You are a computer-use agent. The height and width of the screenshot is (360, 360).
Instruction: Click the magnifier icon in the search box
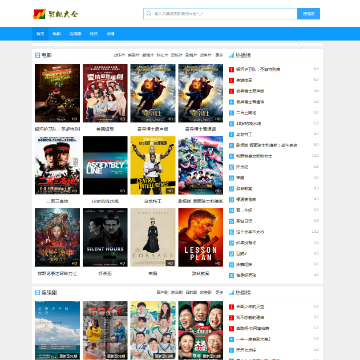[149, 14]
